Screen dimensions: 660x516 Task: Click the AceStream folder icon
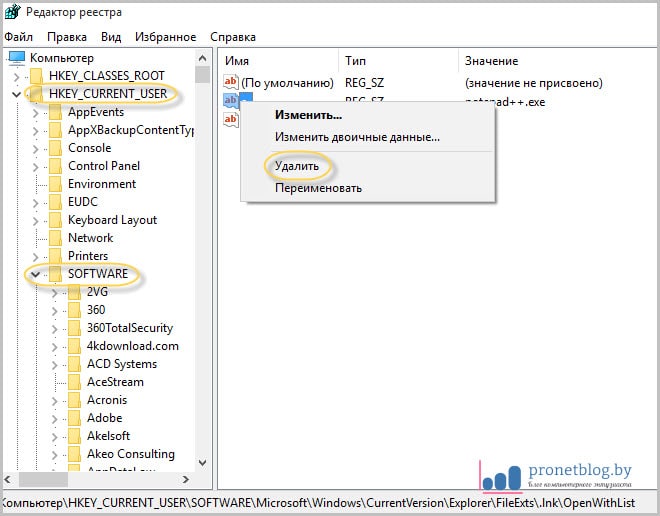point(74,382)
